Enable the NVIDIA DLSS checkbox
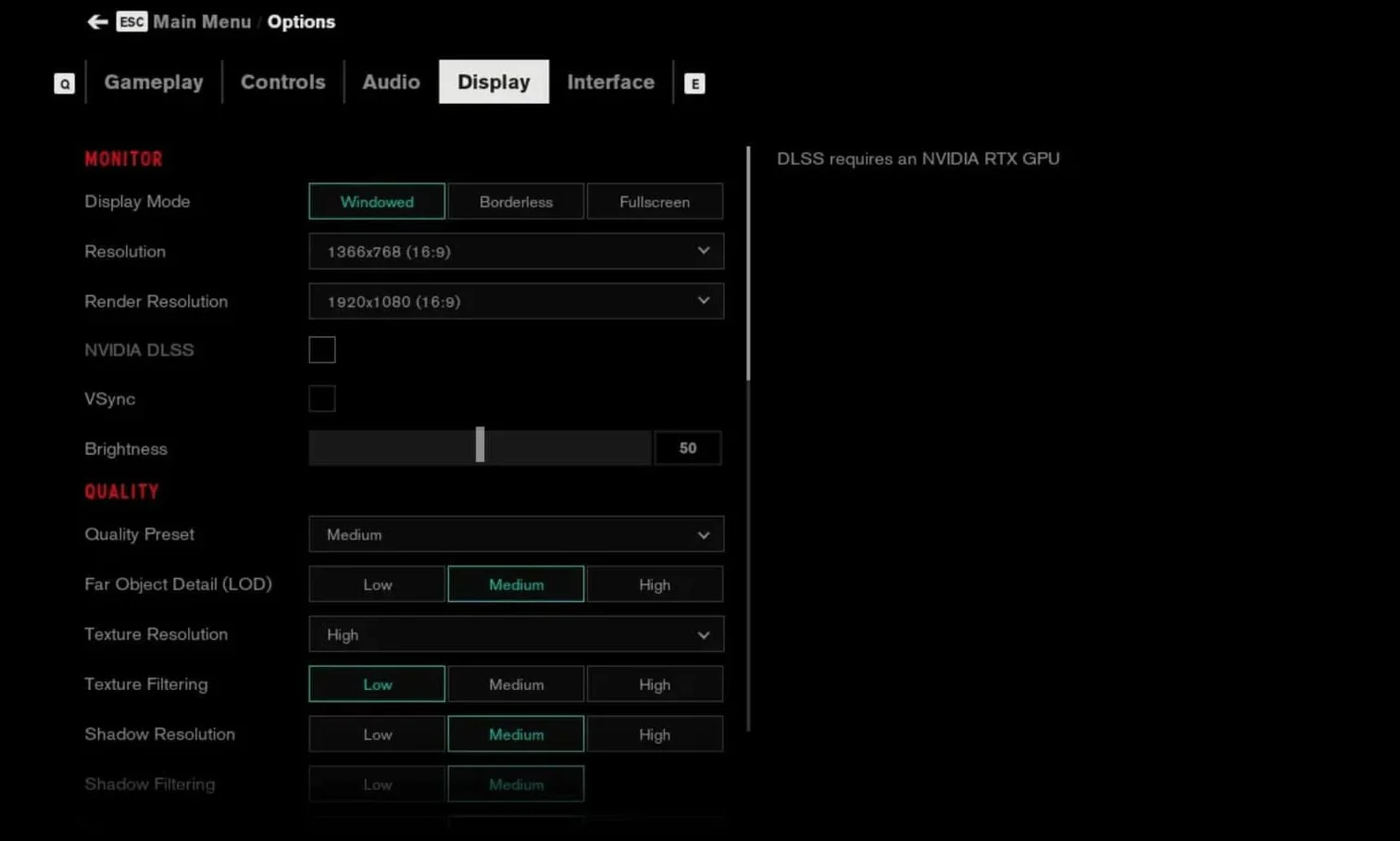Image resolution: width=1400 pixels, height=841 pixels. point(321,349)
